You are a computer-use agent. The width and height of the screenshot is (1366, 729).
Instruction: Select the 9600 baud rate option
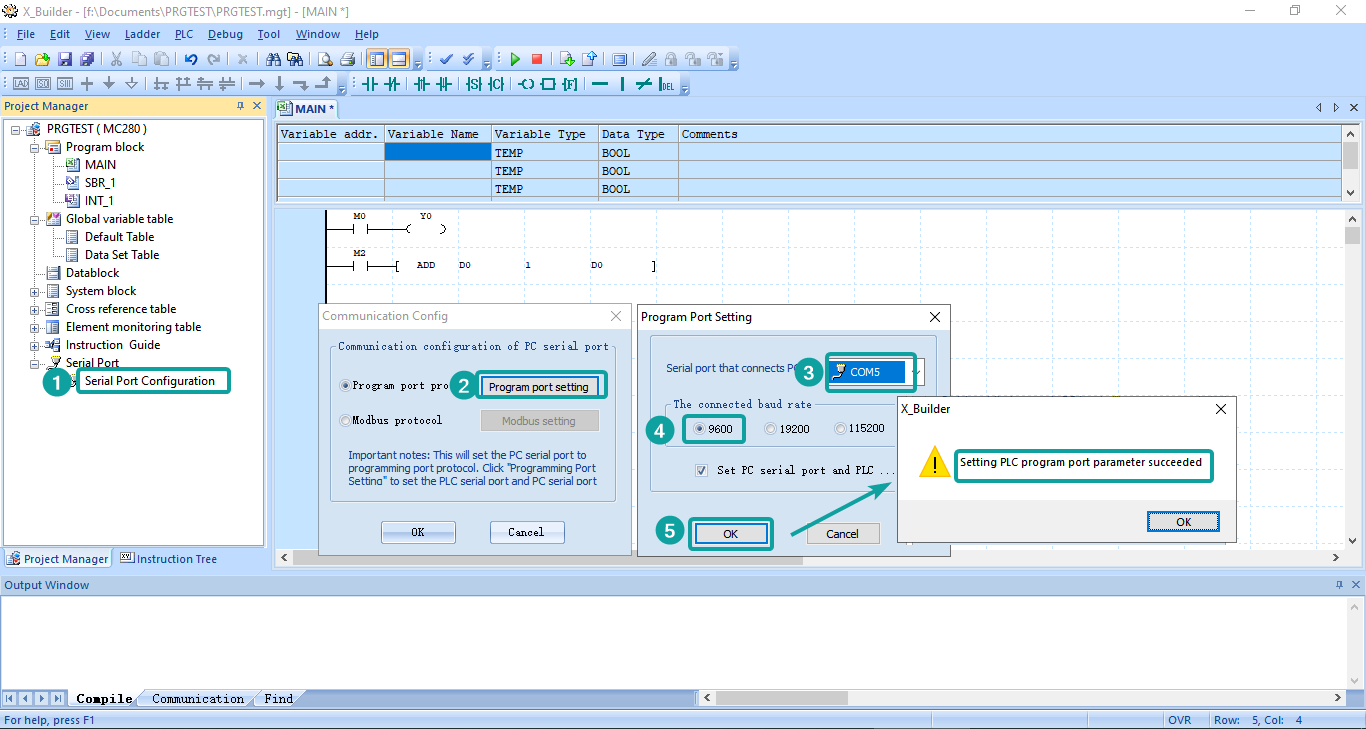(700, 429)
